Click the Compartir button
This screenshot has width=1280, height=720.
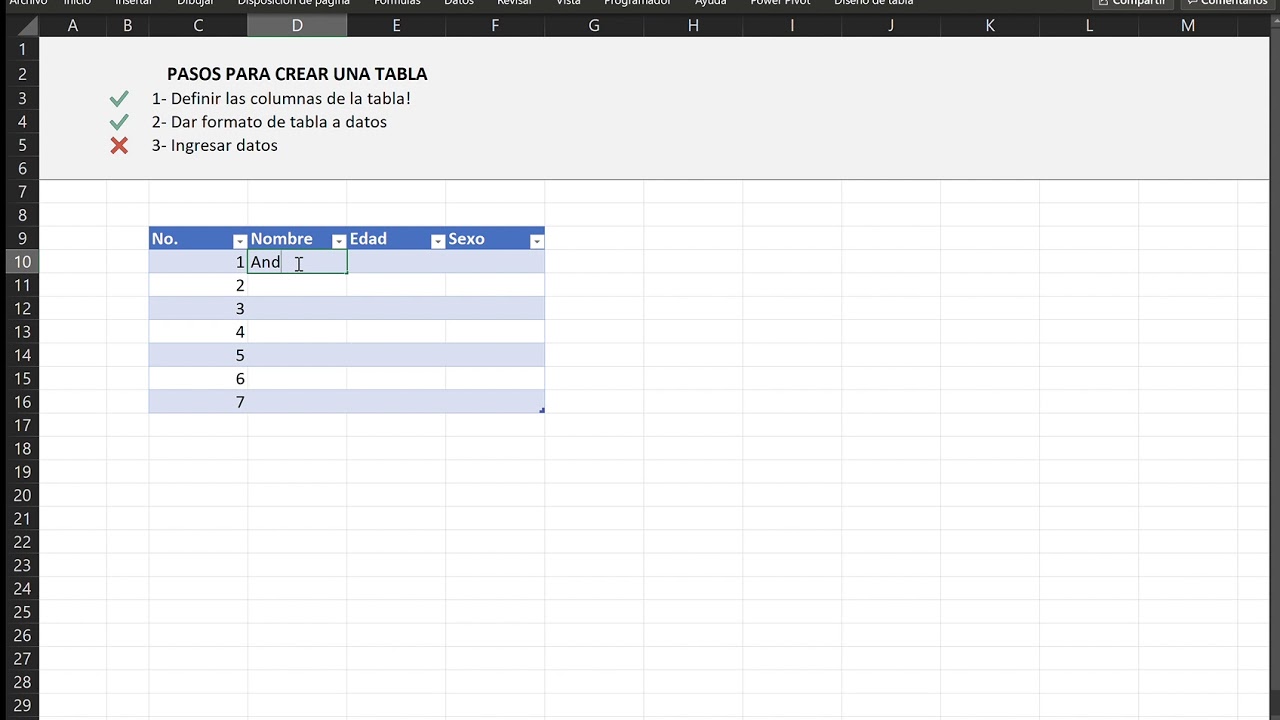click(1131, 3)
